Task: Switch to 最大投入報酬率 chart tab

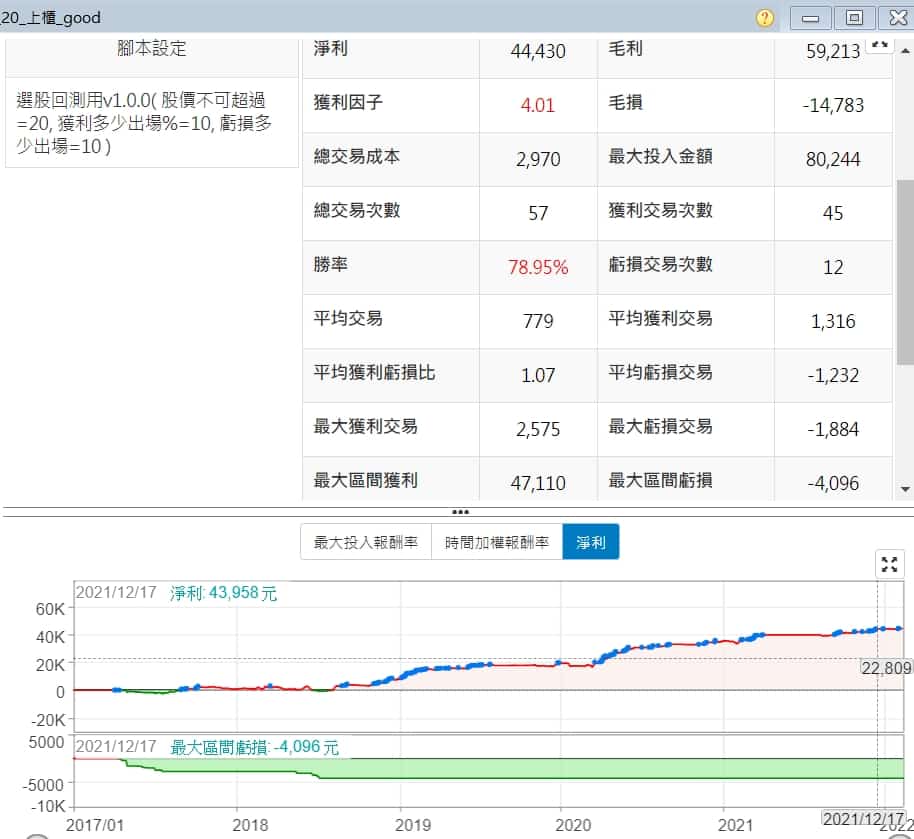Action: (366, 543)
